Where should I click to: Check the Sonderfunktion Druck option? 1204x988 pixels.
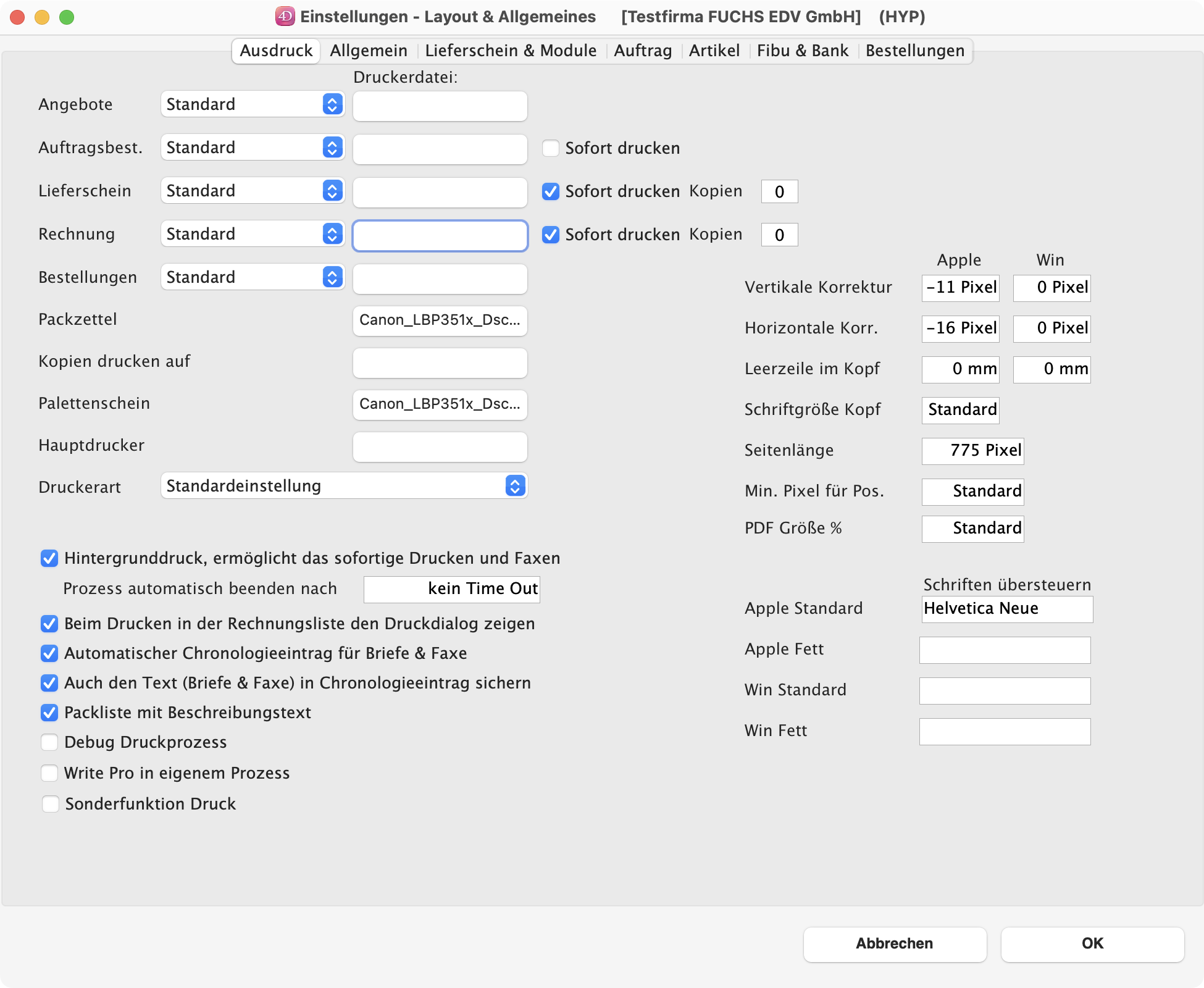[x=50, y=804]
